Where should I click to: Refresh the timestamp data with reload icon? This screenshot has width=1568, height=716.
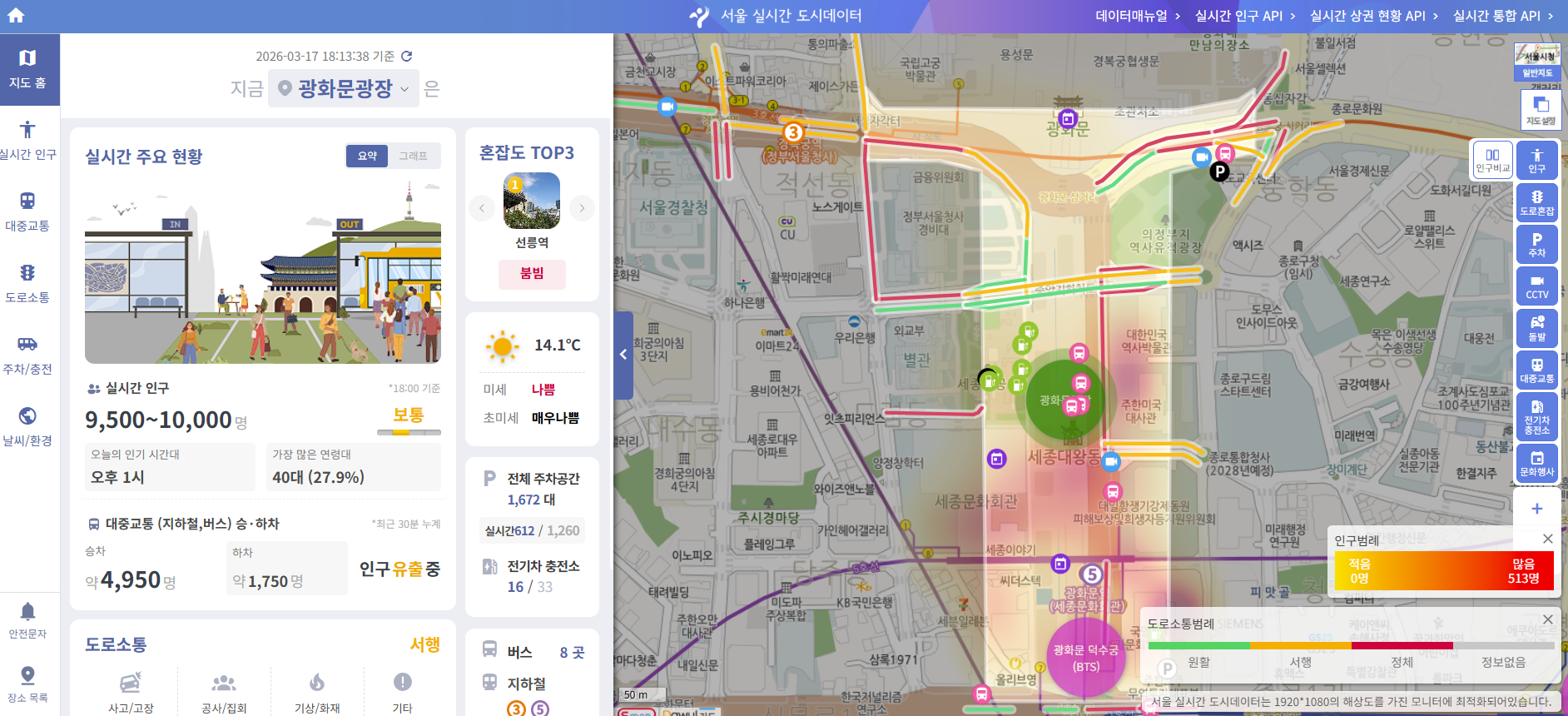[x=407, y=57]
